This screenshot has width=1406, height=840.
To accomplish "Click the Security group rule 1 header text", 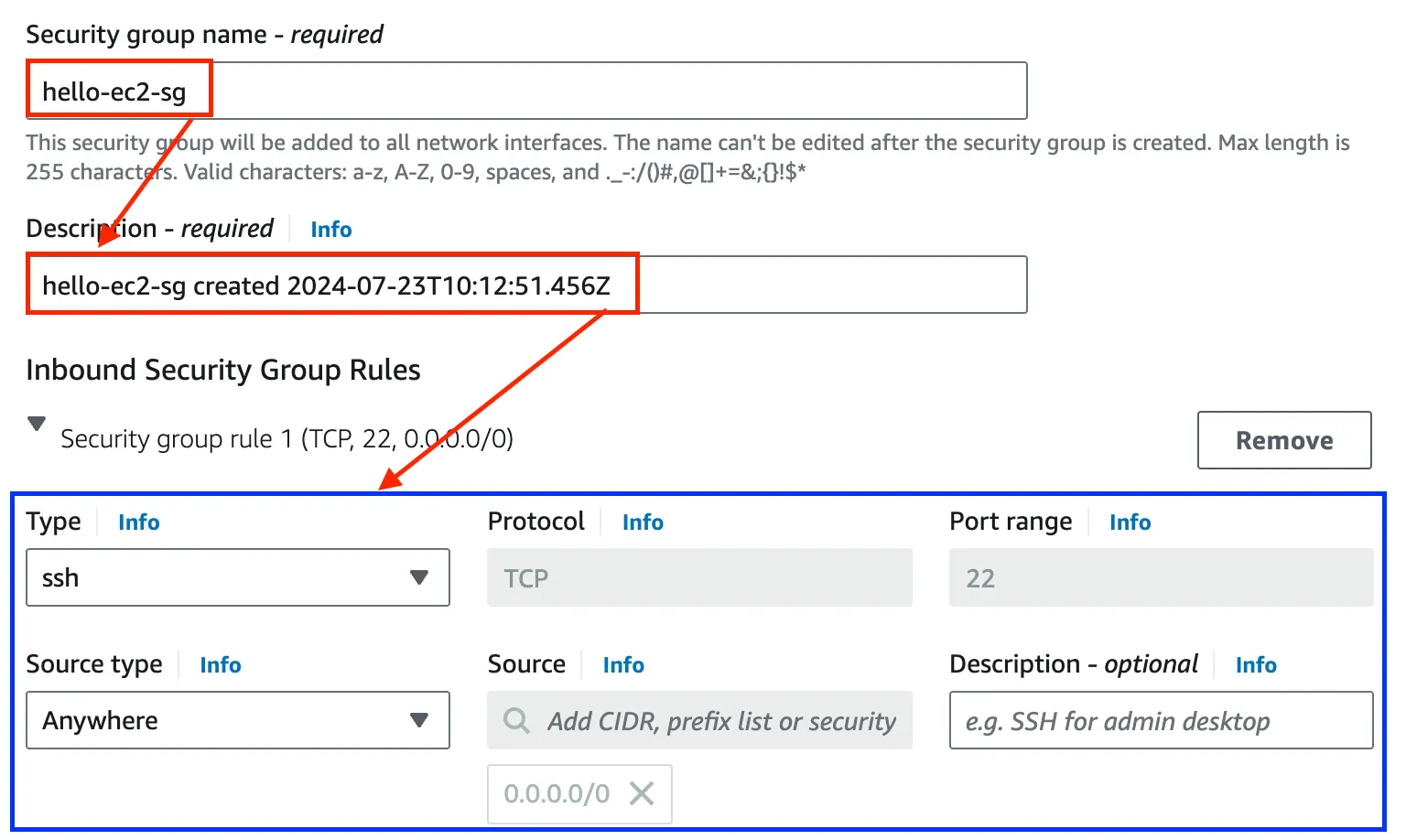I will [287, 439].
